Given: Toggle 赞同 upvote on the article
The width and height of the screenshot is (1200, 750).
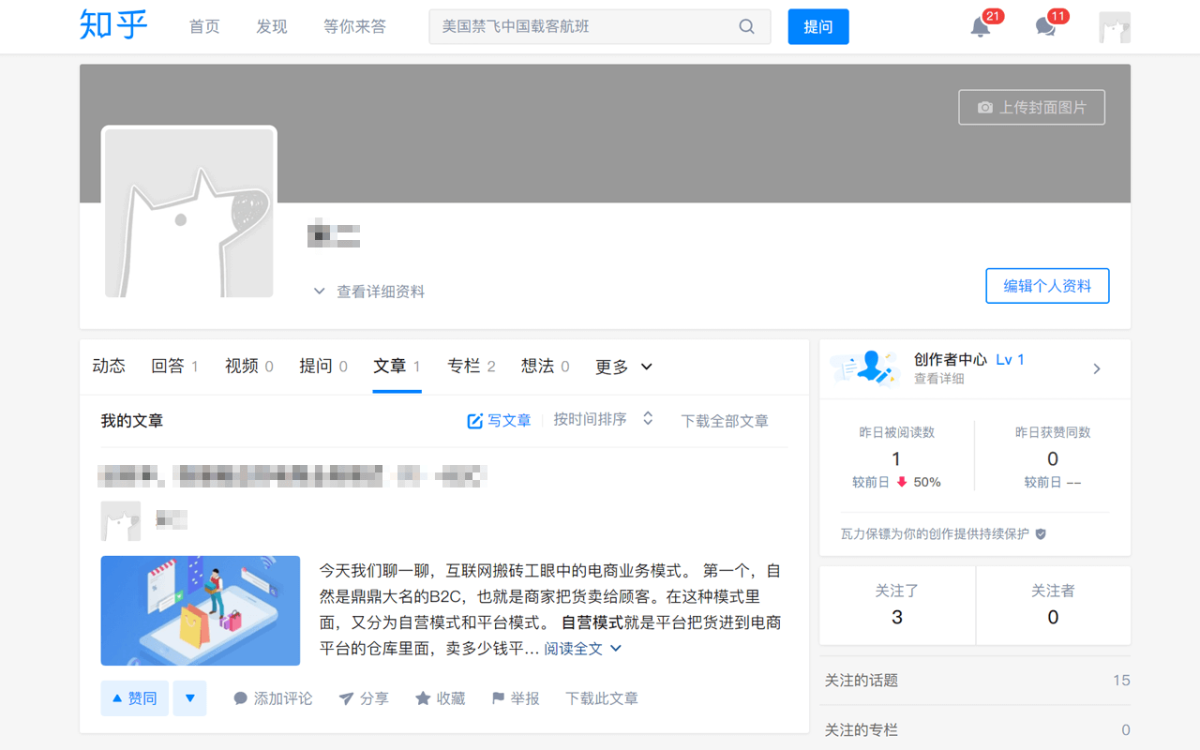Looking at the screenshot, I should coord(133,698).
